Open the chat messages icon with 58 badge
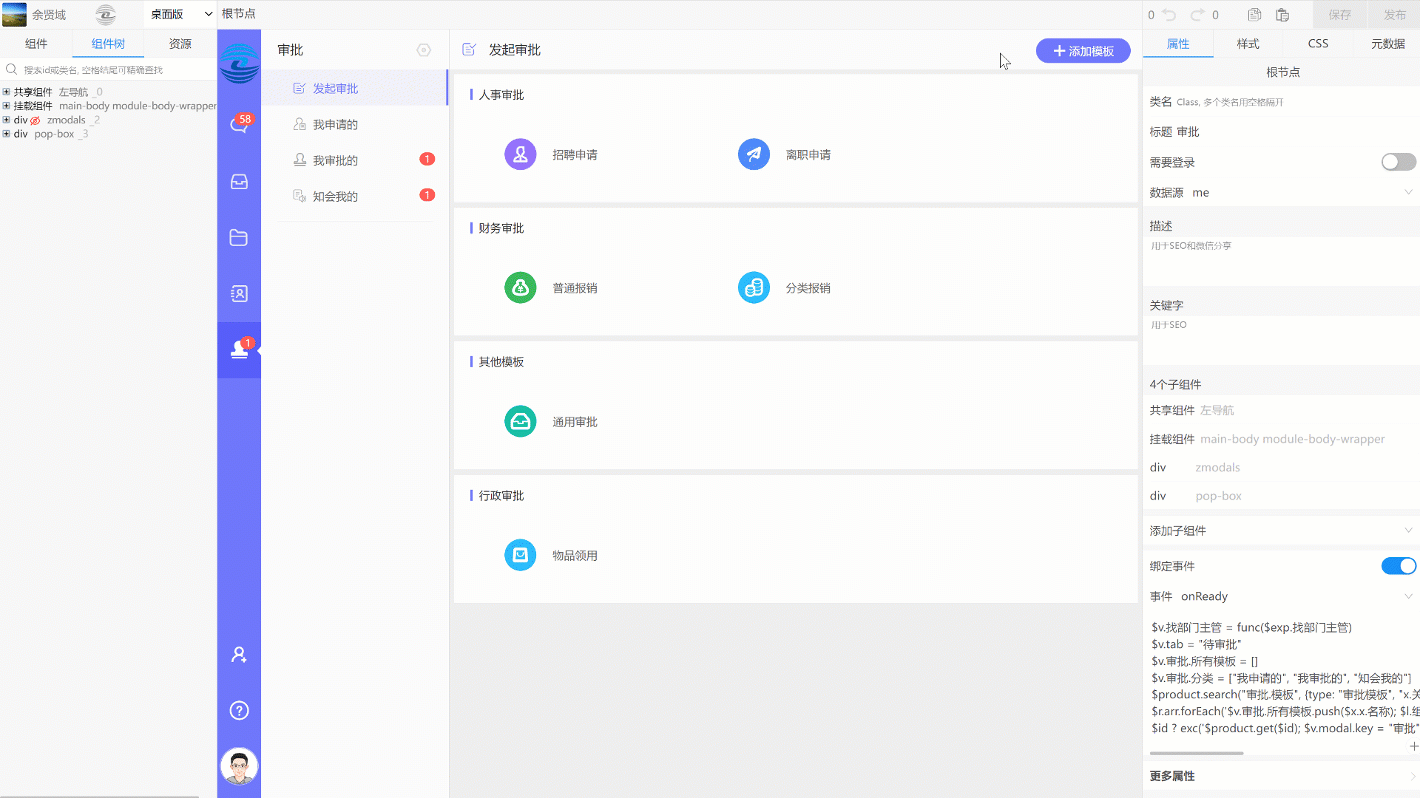This screenshot has width=1420, height=798. click(x=239, y=125)
